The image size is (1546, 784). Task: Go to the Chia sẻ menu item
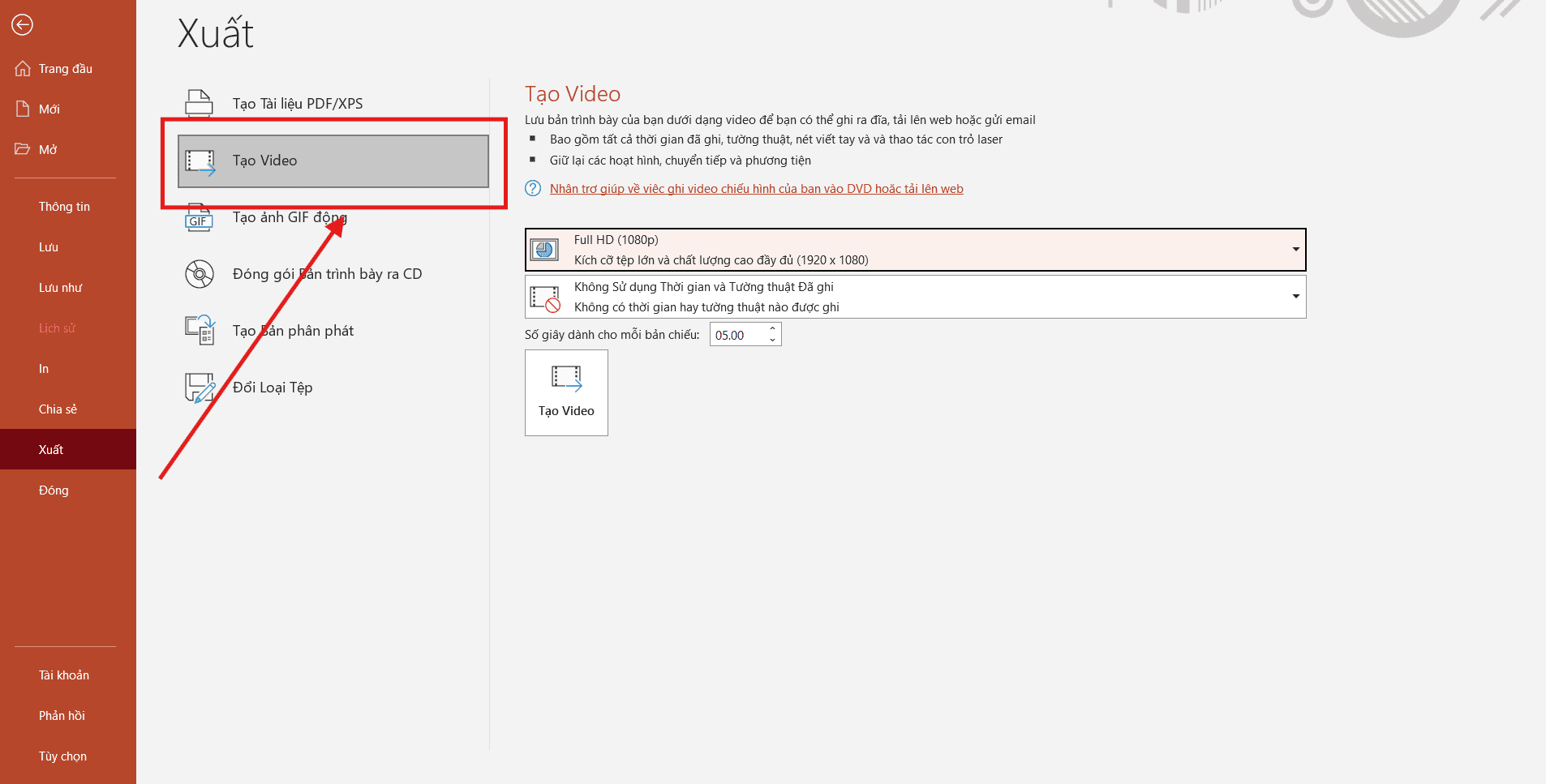click(x=58, y=409)
